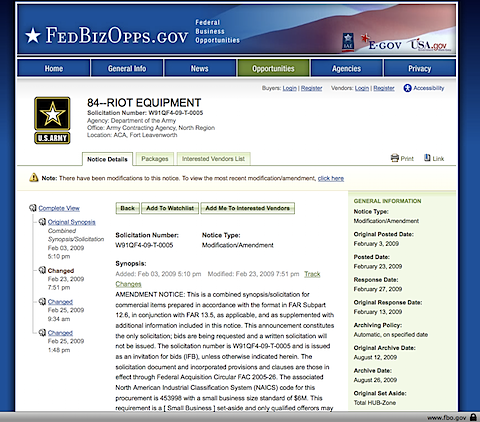Click the Buyers Login link

pos(290,88)
